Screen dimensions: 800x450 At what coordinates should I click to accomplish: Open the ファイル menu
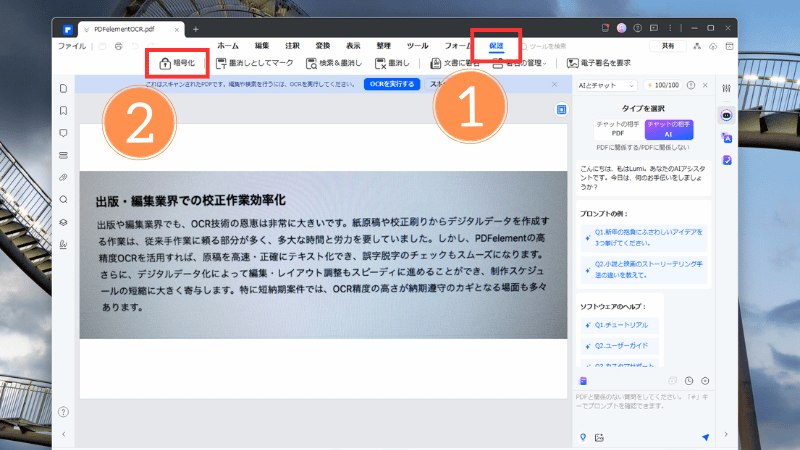point(72,46)
